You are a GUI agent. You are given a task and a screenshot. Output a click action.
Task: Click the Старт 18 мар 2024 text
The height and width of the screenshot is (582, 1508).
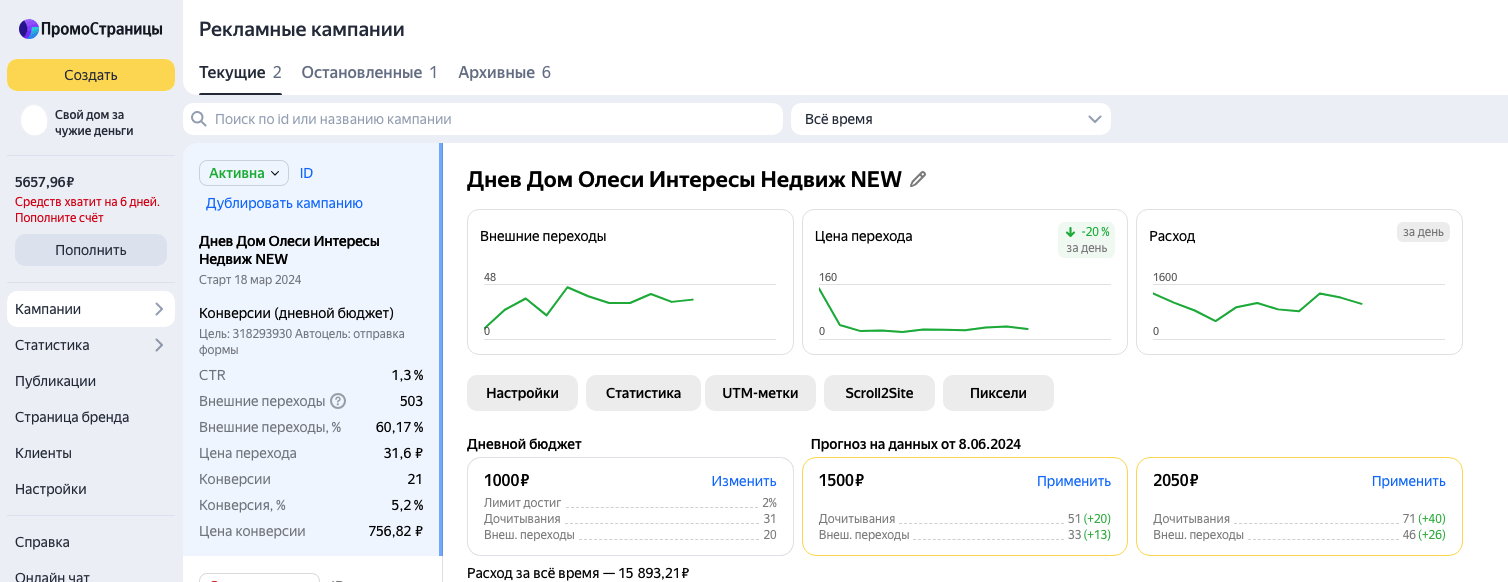pyautogui.click(x=250, y=280)
